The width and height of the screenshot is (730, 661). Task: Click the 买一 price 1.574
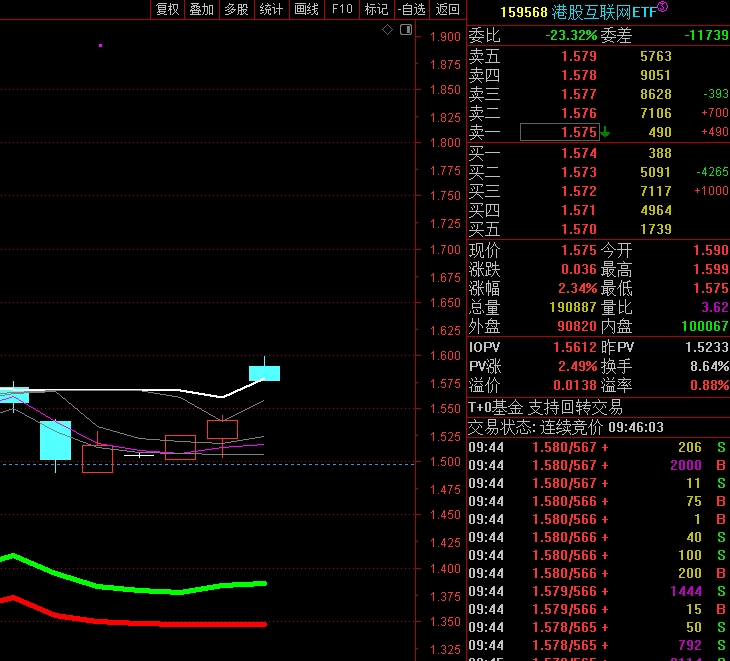[579, 154]
